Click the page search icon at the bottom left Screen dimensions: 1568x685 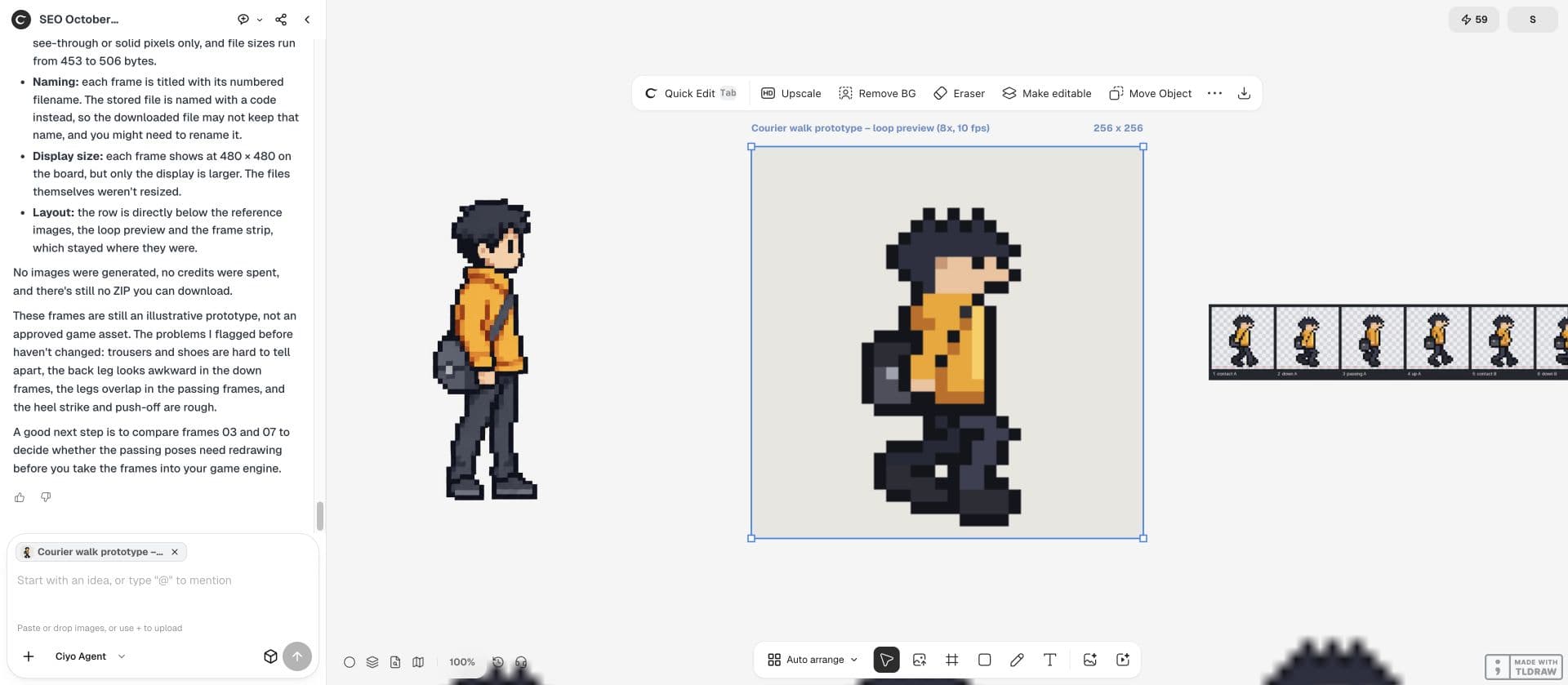click(395, 662)
